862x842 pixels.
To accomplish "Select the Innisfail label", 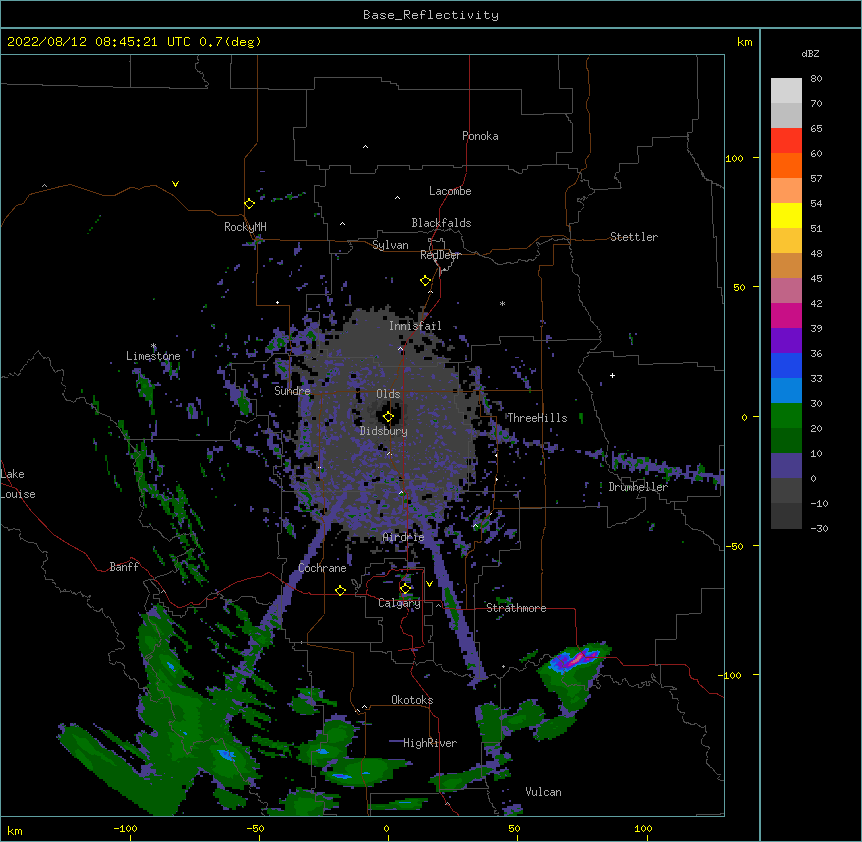I will (415, 326).
